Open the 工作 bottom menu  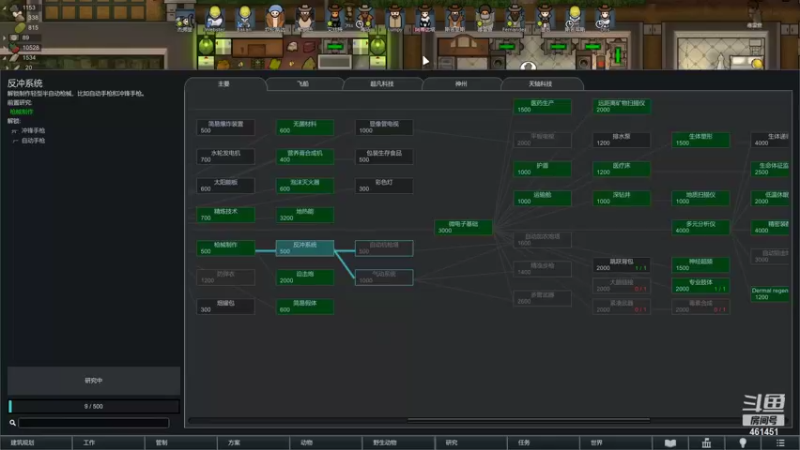pyautogui.click(x=108, y=443)
